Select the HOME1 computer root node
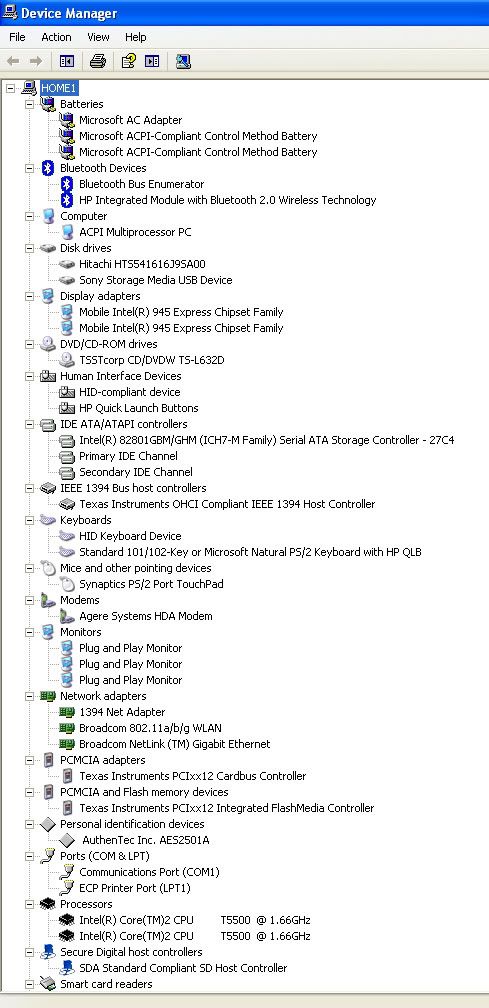This screenshot has height=1008, width=489. point(59,87)
